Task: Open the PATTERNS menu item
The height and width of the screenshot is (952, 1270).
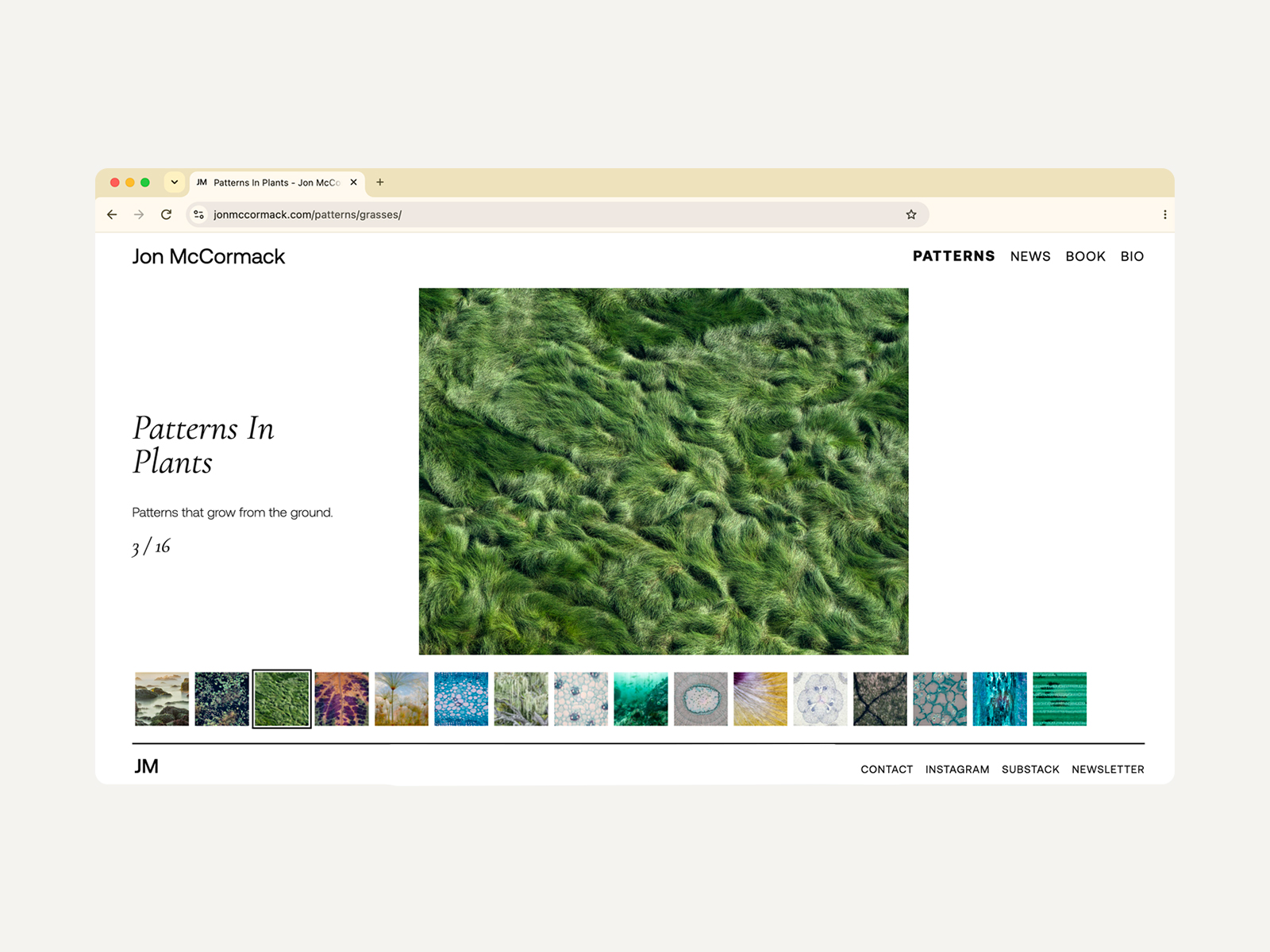Action: click(953, 256)
